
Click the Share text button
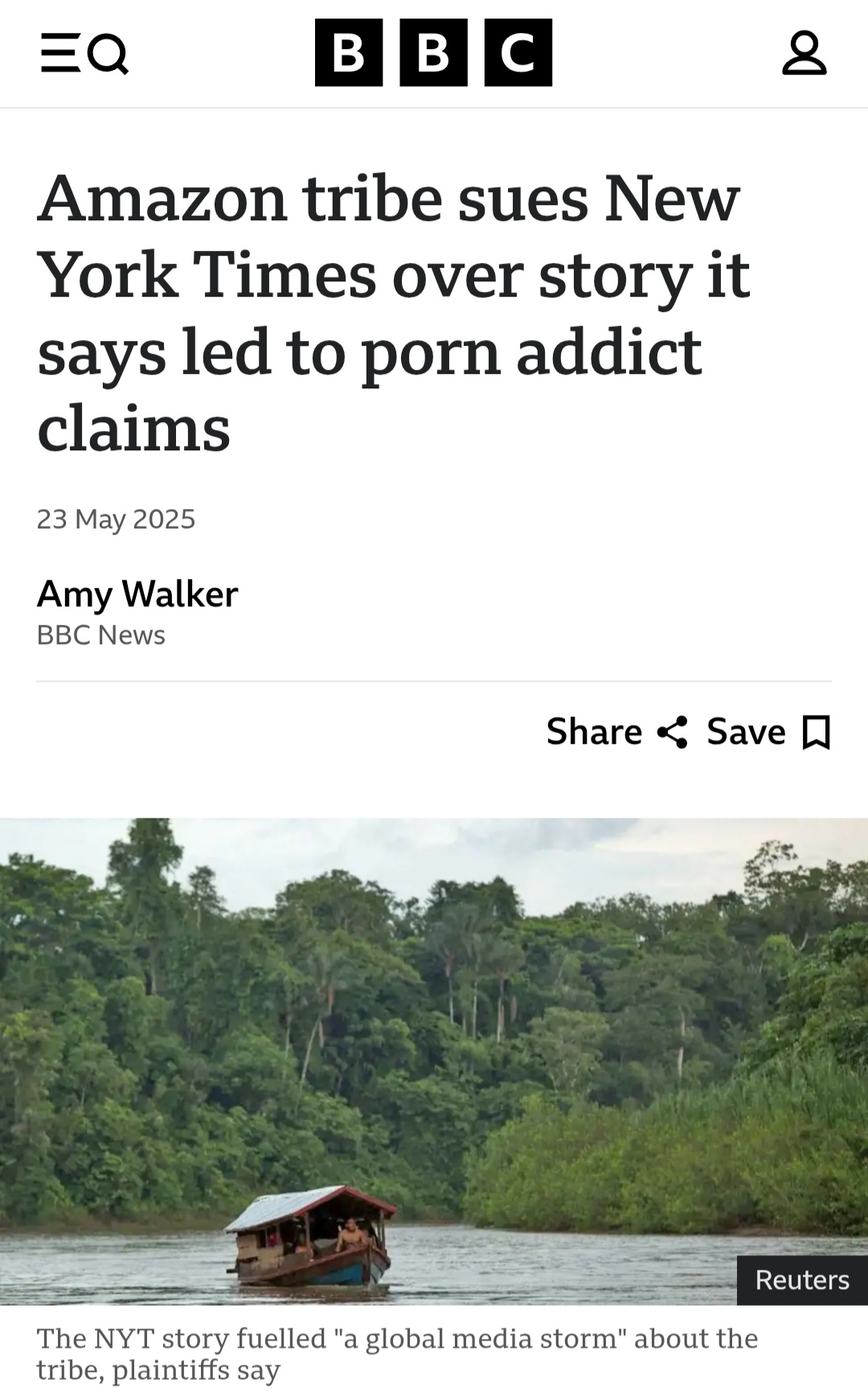pyautogui.click(x=594, y=732)
